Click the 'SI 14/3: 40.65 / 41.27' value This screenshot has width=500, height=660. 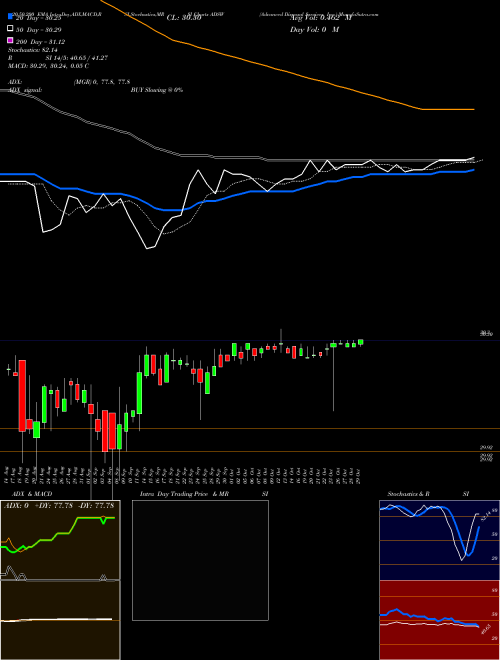coord(77,58)
